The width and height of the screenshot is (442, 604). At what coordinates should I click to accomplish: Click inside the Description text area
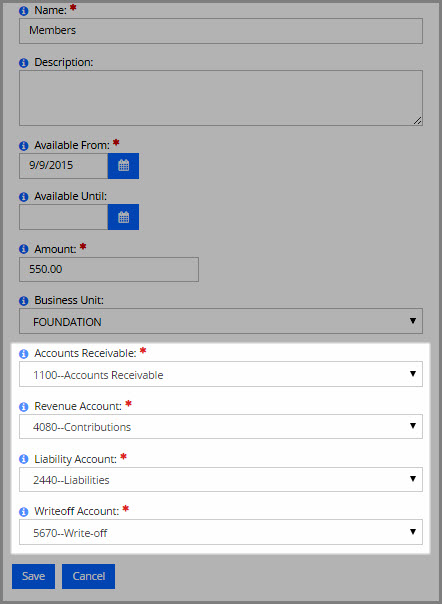(221, 98)
